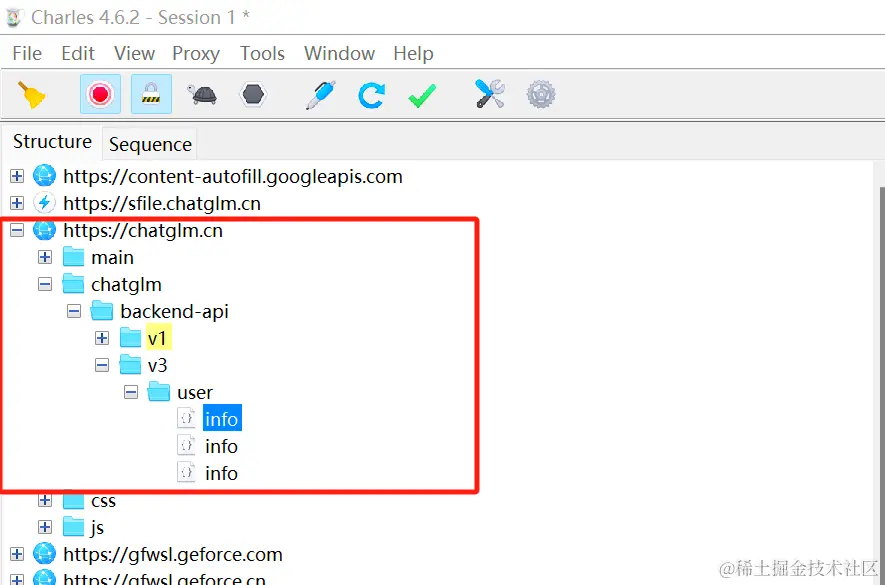Image resolution: width=885 pixels, height=585 pixels.
Task: Click globe icon of content-autofill.googleapis.com
Action: point(44,176)
